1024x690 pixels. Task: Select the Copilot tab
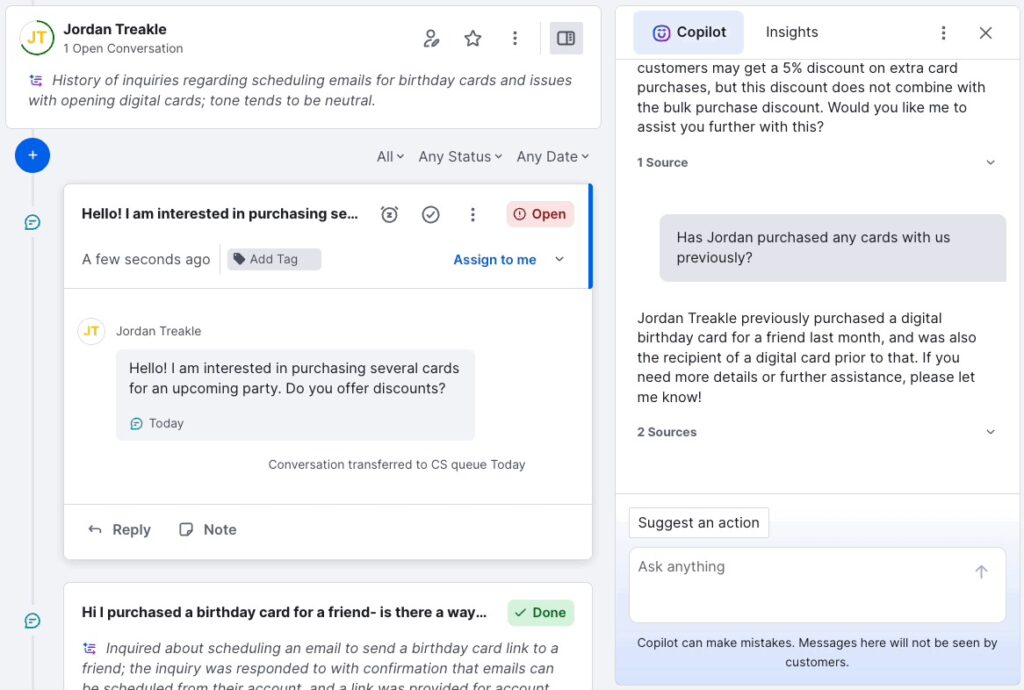(x=689, y=32)
